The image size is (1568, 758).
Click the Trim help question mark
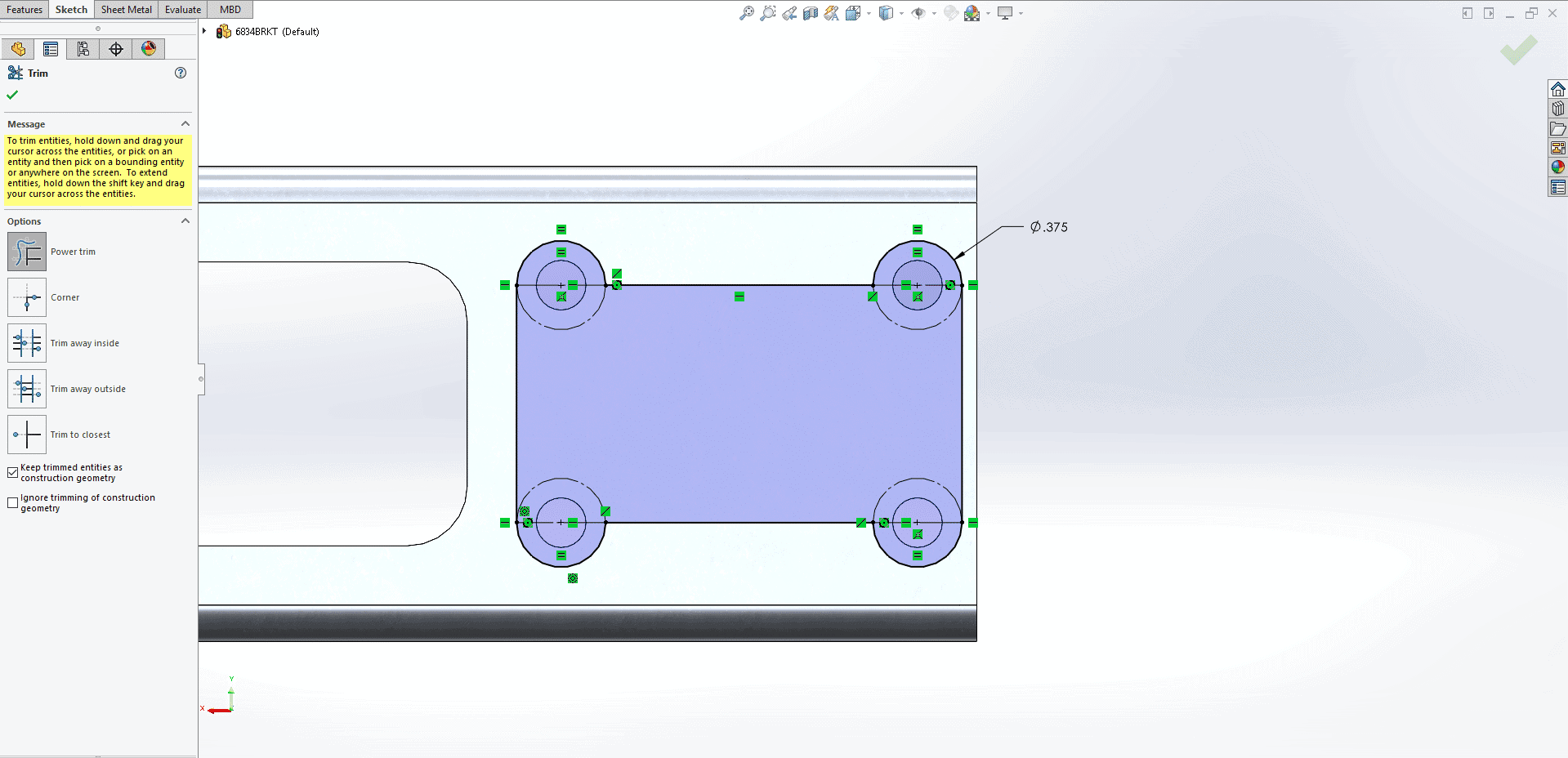(181, 73)
